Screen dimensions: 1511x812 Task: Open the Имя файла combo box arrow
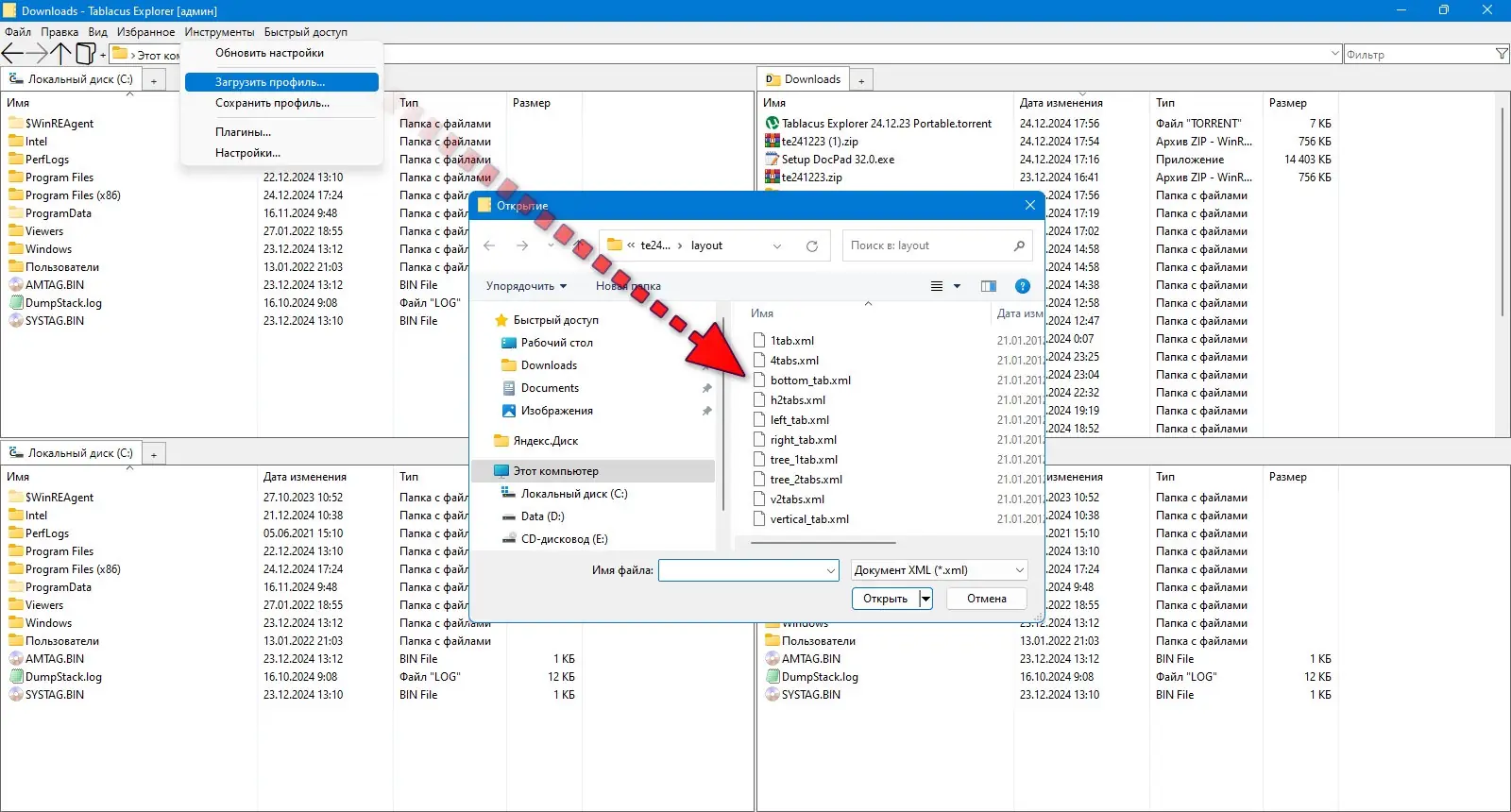(831, 570)
